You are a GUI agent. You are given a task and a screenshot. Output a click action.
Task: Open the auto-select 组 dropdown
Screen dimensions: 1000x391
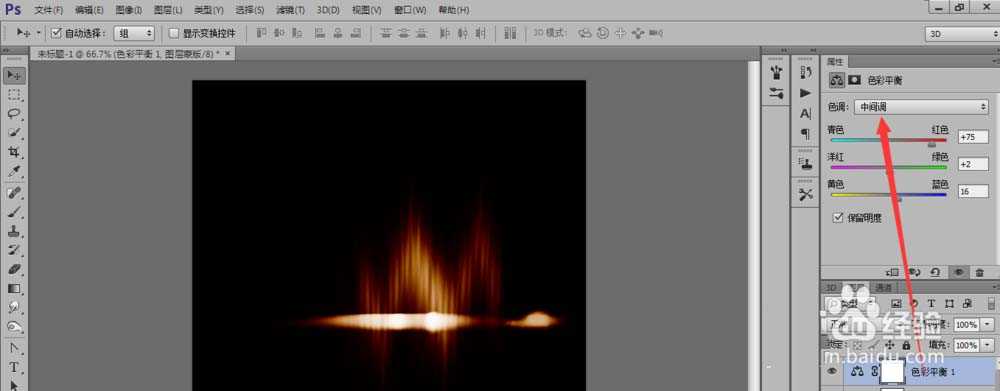click(x=134, y=33)
